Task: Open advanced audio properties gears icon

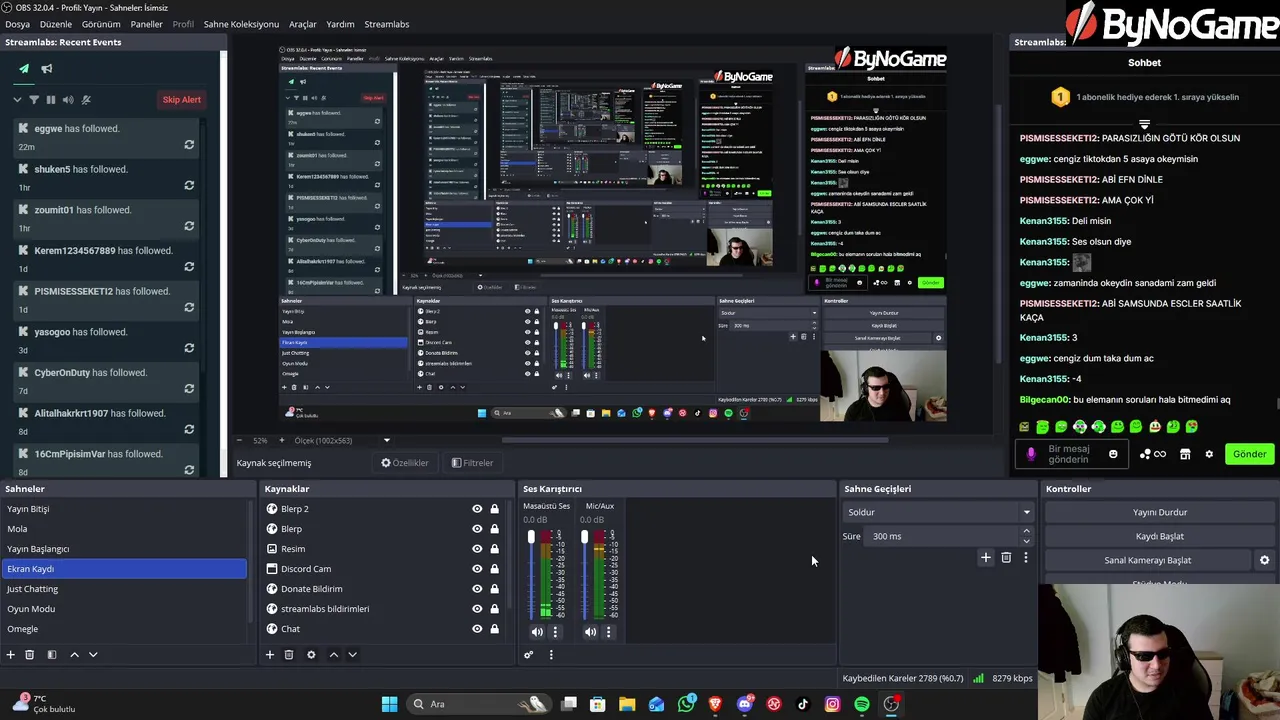Action: [529, 654]
